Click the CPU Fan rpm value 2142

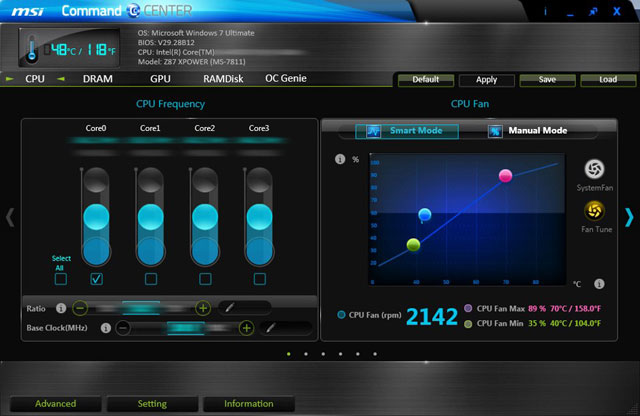pyautogui.click(x=432, y=317)
